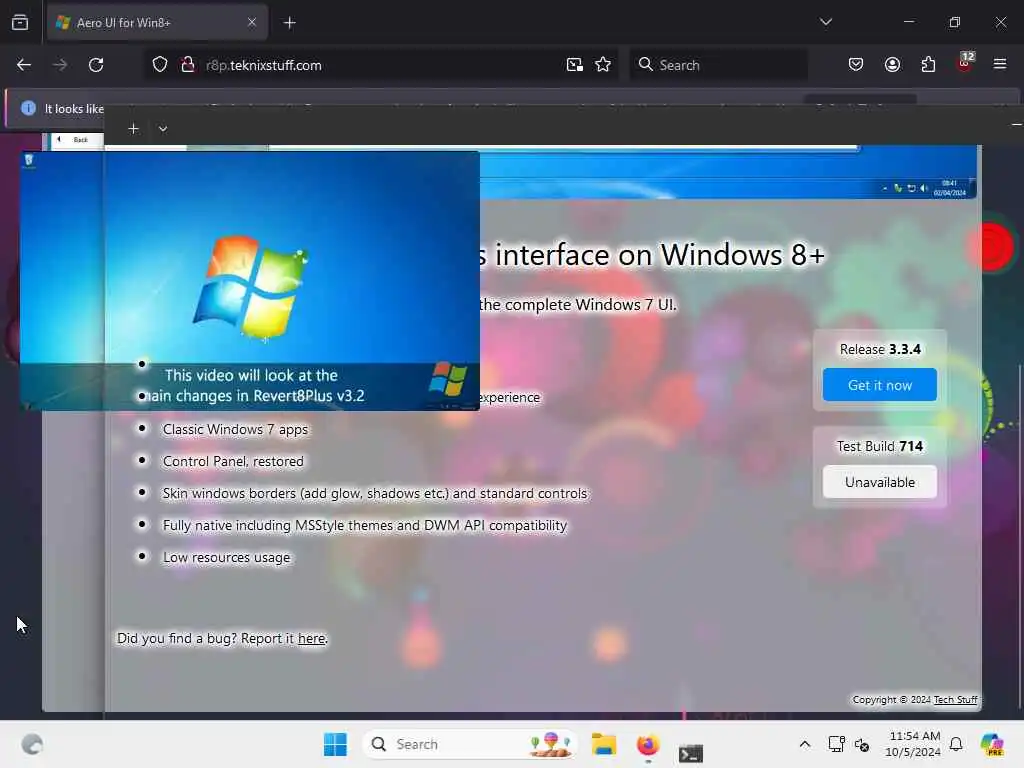Click the info icon in notification bar
This screenshot has height=768, width=1024.
tap(28, 108)
